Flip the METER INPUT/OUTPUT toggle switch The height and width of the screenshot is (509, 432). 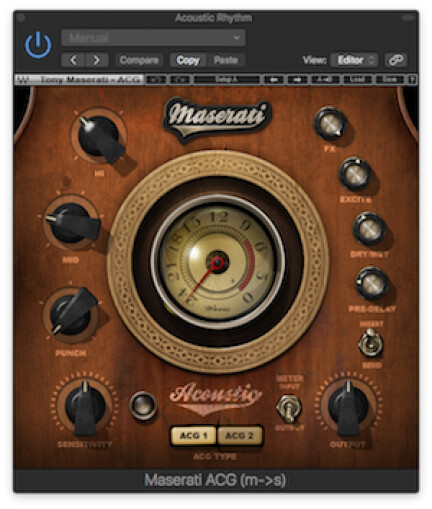click(289, 408)
